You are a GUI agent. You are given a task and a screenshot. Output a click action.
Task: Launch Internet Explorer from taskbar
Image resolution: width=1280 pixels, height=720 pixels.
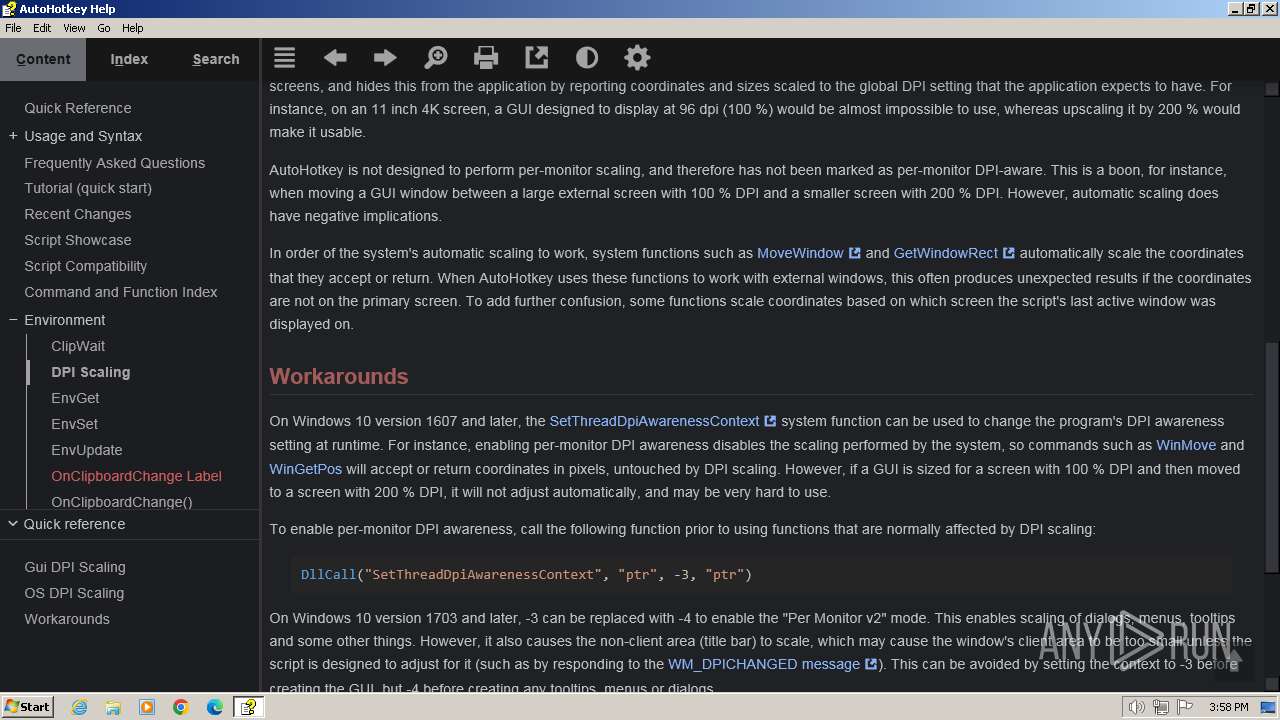pyautogui.click(x=79, y=707)
